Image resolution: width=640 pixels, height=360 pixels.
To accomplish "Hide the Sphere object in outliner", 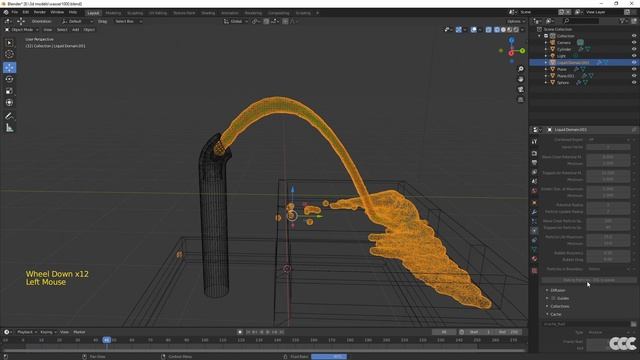I will pyautogui.click(x=634, y=82).
